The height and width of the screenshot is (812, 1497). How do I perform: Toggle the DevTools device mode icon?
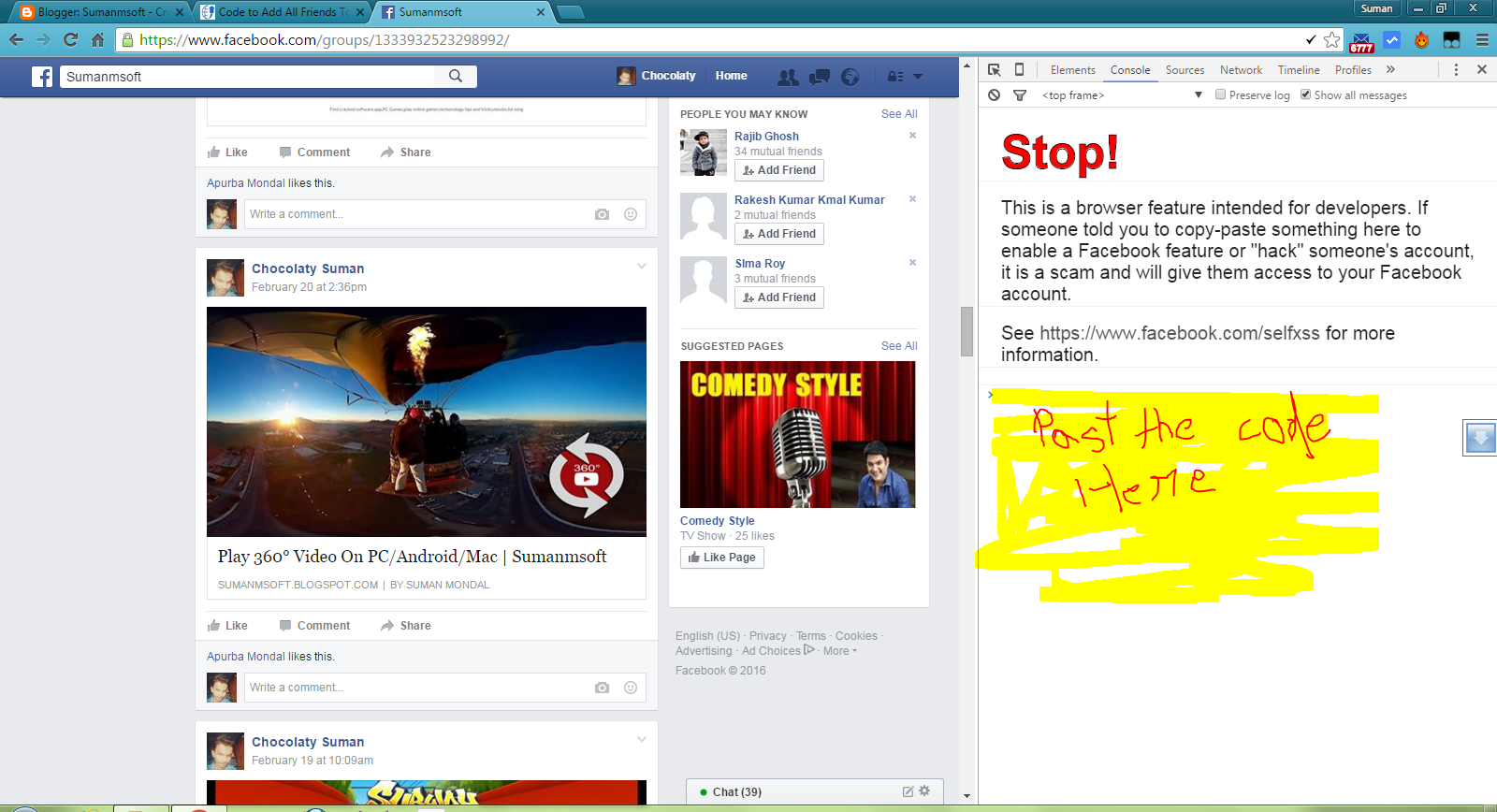tap(1019, 70)
